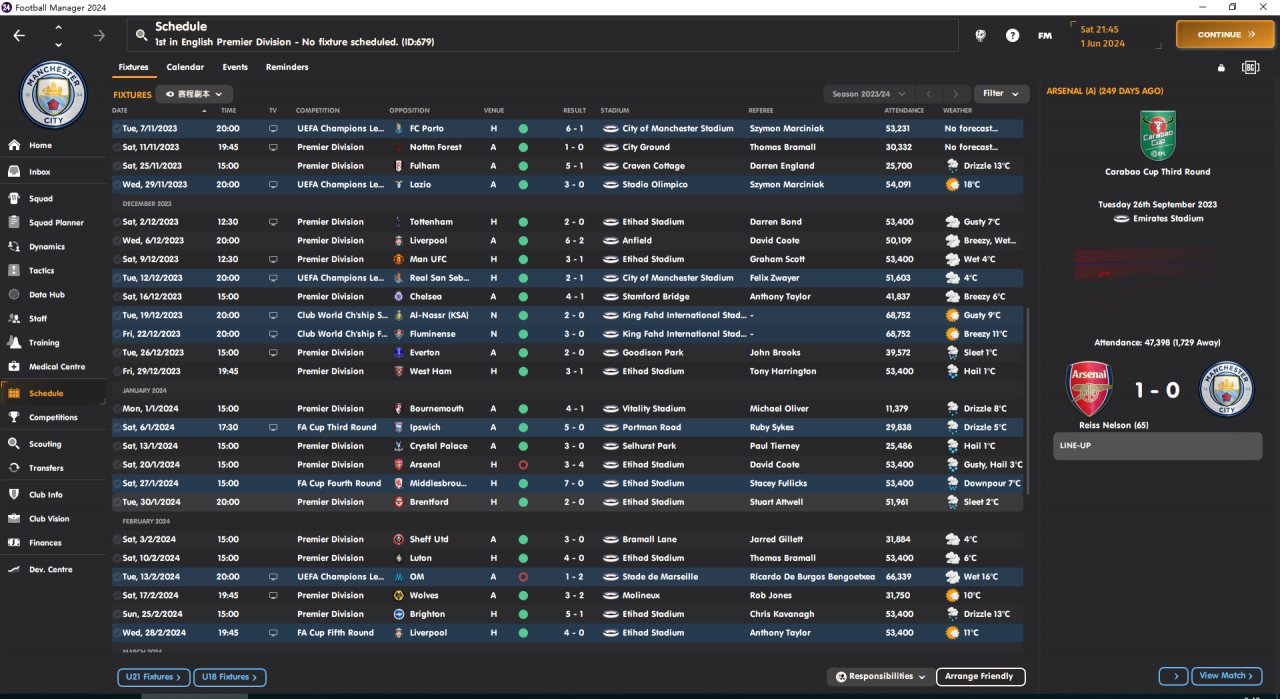Open the FM menu icon
The height and width of the screenshot is (699, 1280).
pos(1045,35)
